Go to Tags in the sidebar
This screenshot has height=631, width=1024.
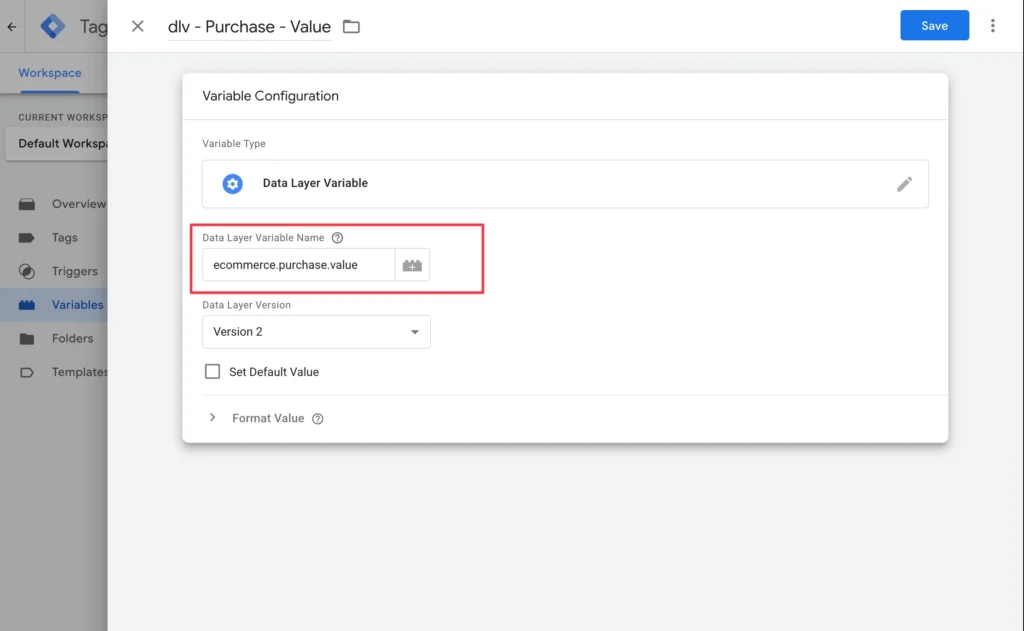(64, 238)
